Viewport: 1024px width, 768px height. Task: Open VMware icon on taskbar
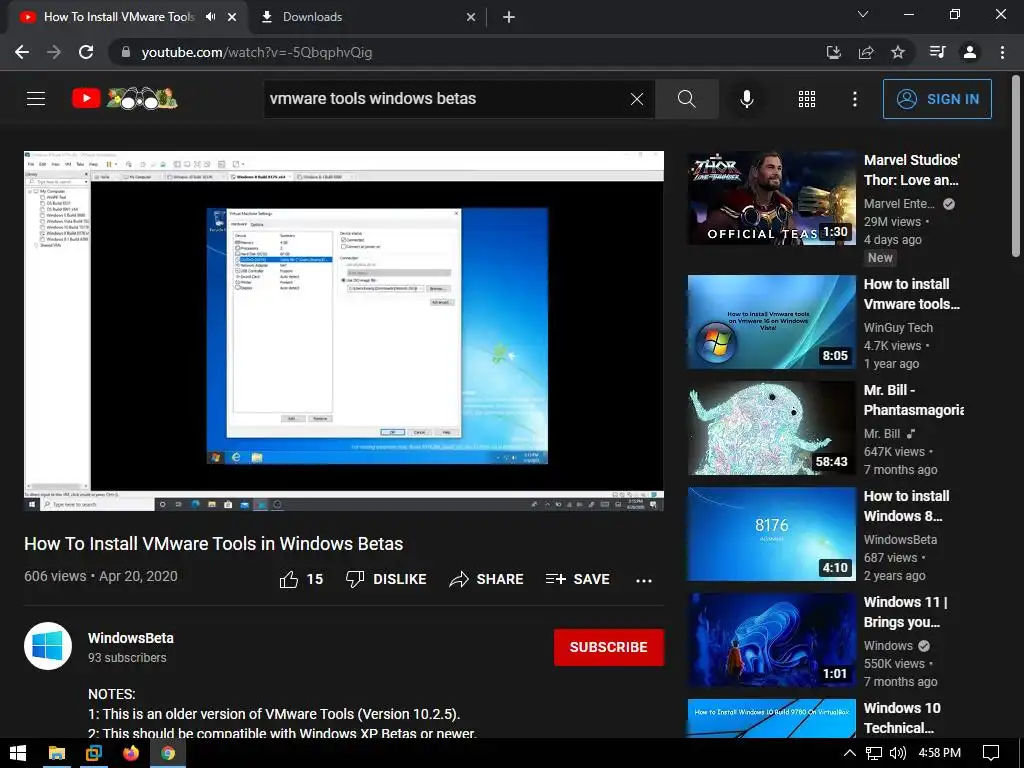[94, 753]
